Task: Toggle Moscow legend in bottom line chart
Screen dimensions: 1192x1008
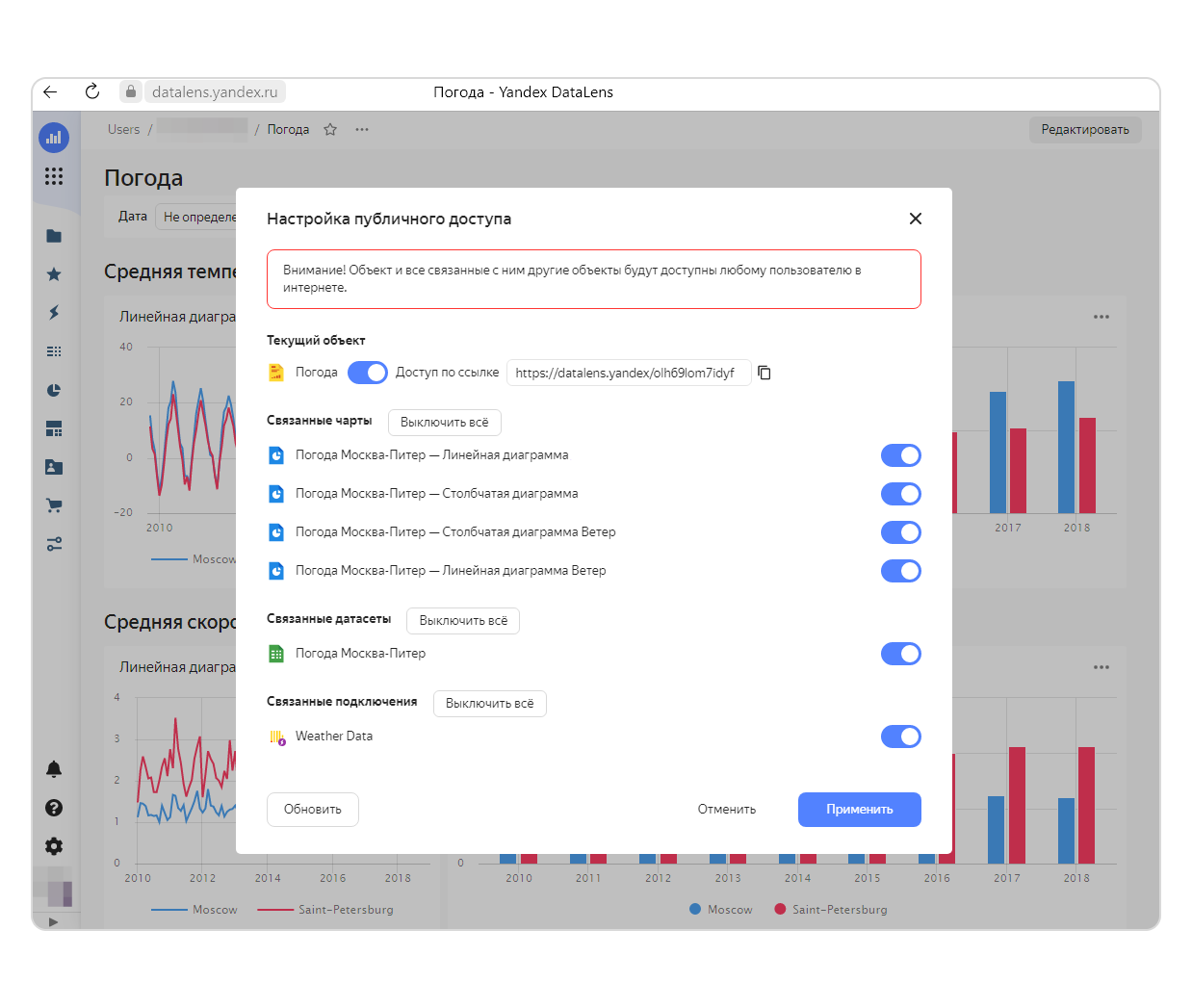Action: [194, 910]
